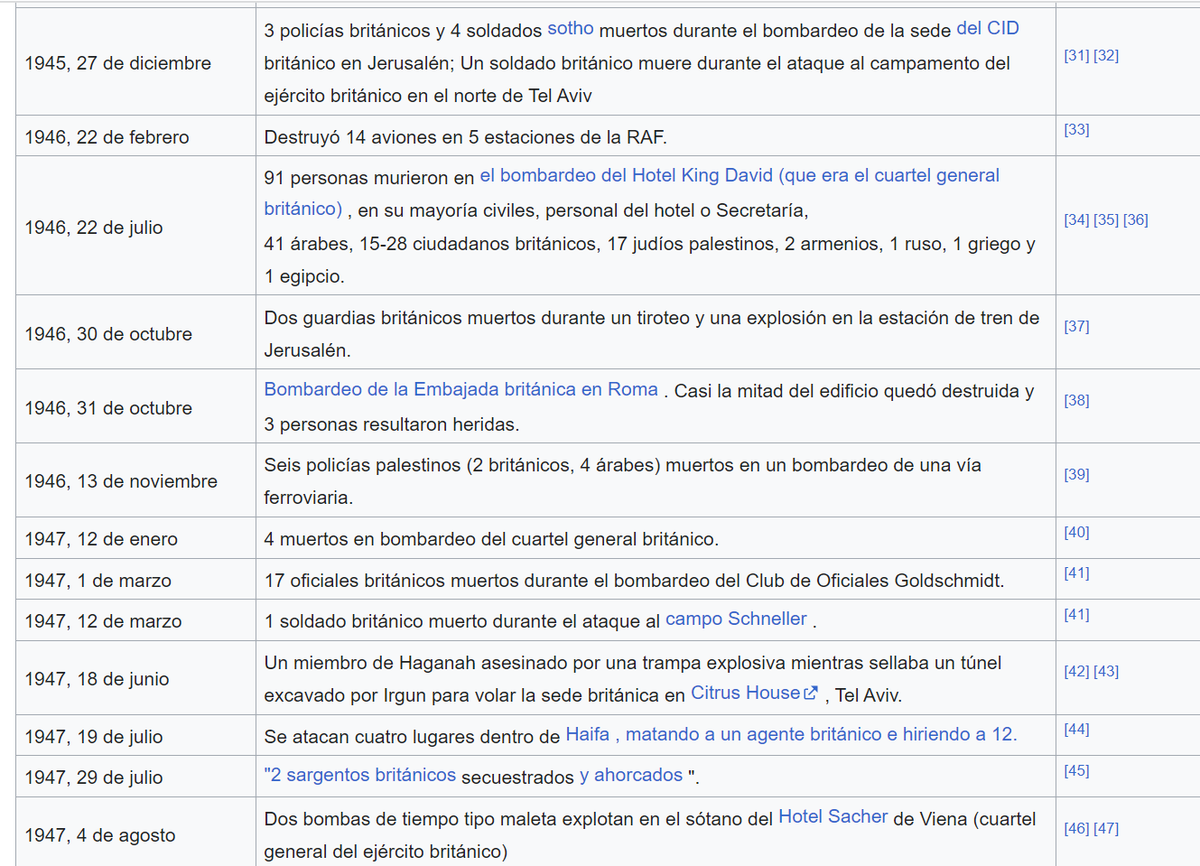Screen dimensions: 1200x866
Task: Go to citation [35]
Action: (1106, 220)
